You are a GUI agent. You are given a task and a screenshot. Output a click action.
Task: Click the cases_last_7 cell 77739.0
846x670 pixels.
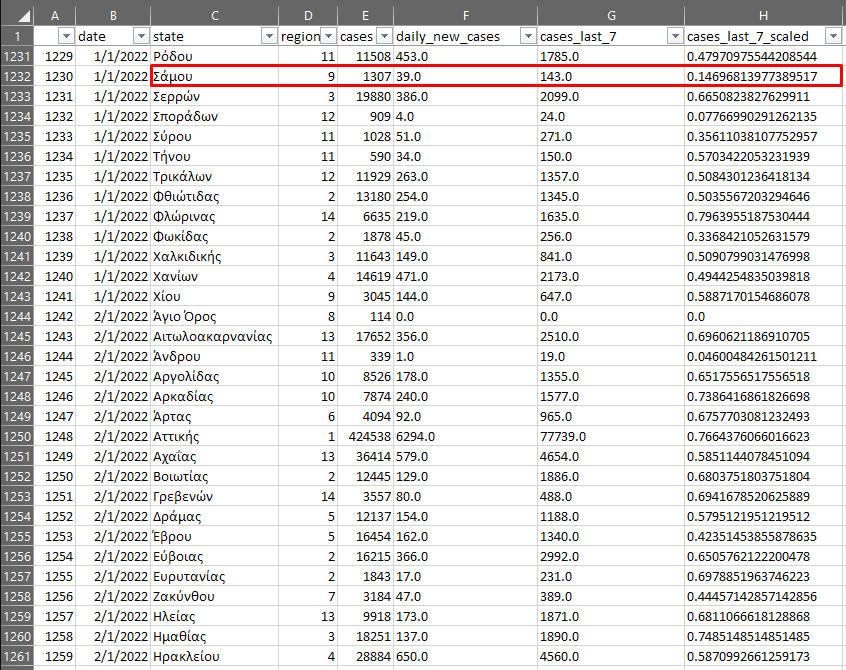(x=611, y=436)
